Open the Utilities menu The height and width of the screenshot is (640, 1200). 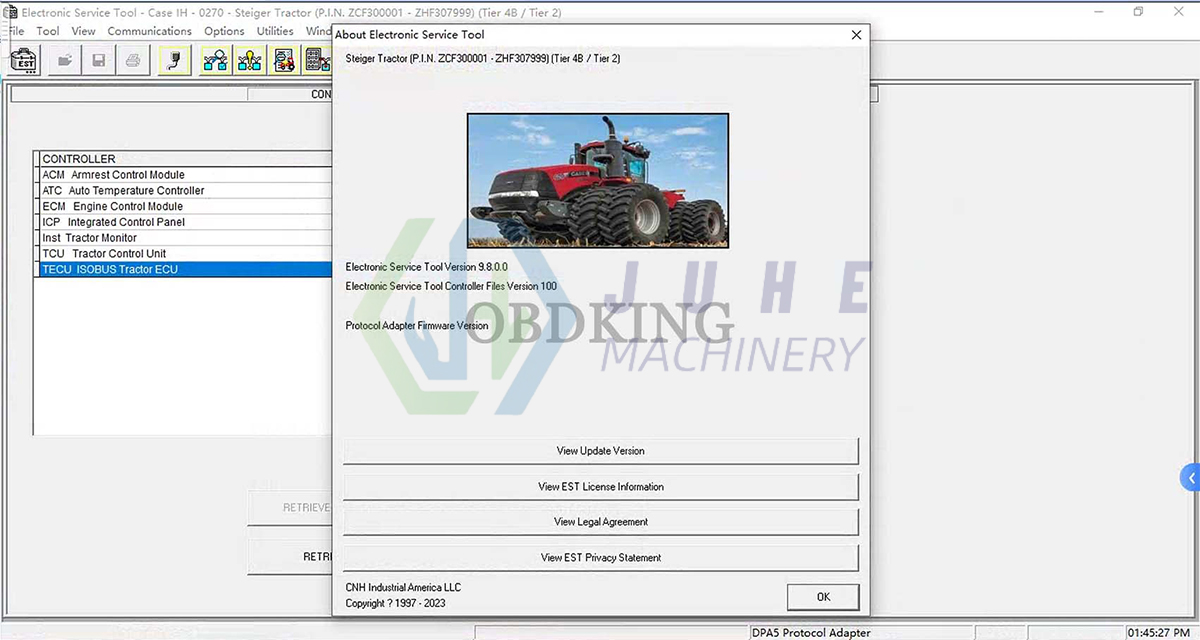pos(274,31)
